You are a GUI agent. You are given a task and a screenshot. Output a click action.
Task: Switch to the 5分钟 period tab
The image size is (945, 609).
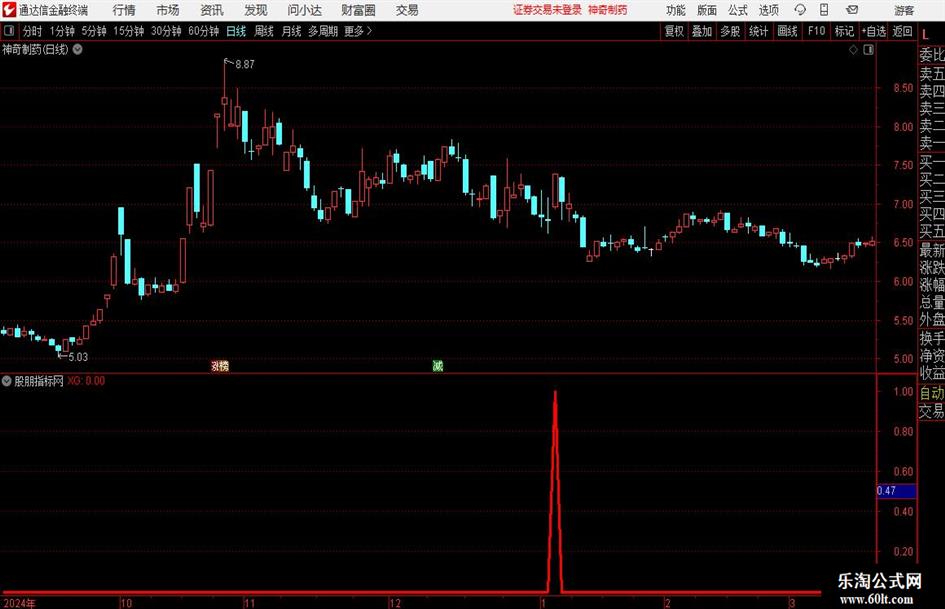(x=94, y=31)
